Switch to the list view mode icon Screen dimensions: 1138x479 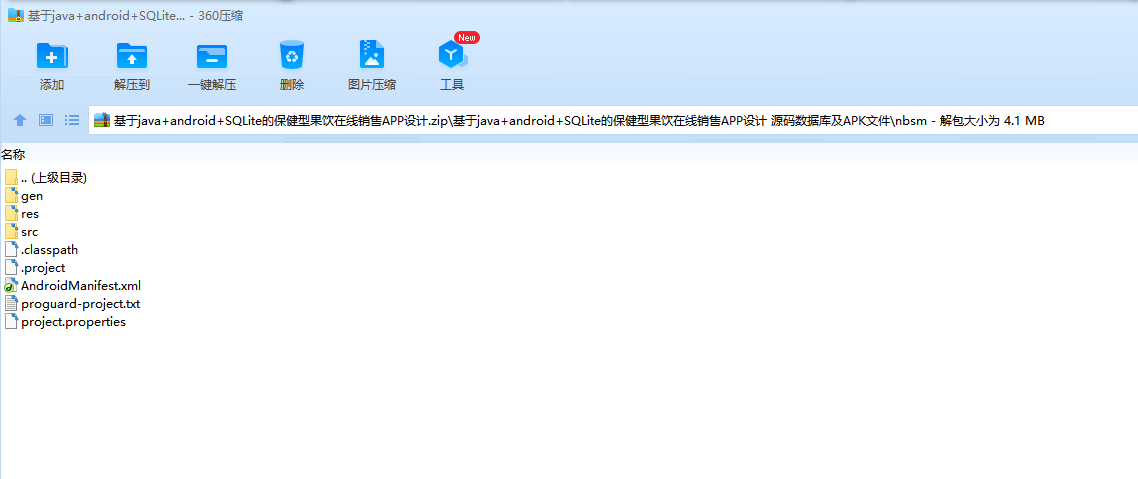click(72, 120)
